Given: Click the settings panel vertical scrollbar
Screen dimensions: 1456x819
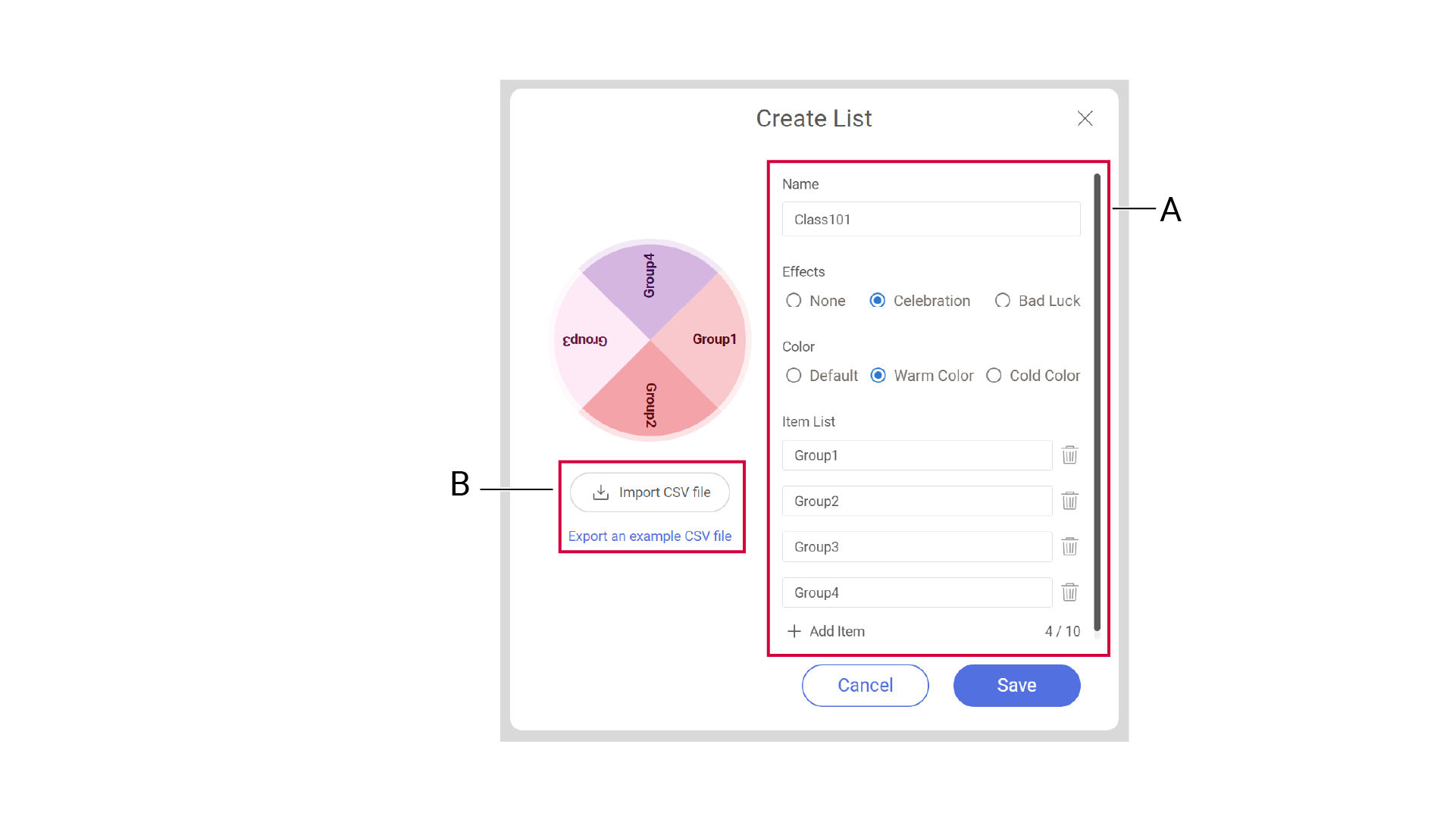Looking at the screenshot, I should [x=1097, y=402].
